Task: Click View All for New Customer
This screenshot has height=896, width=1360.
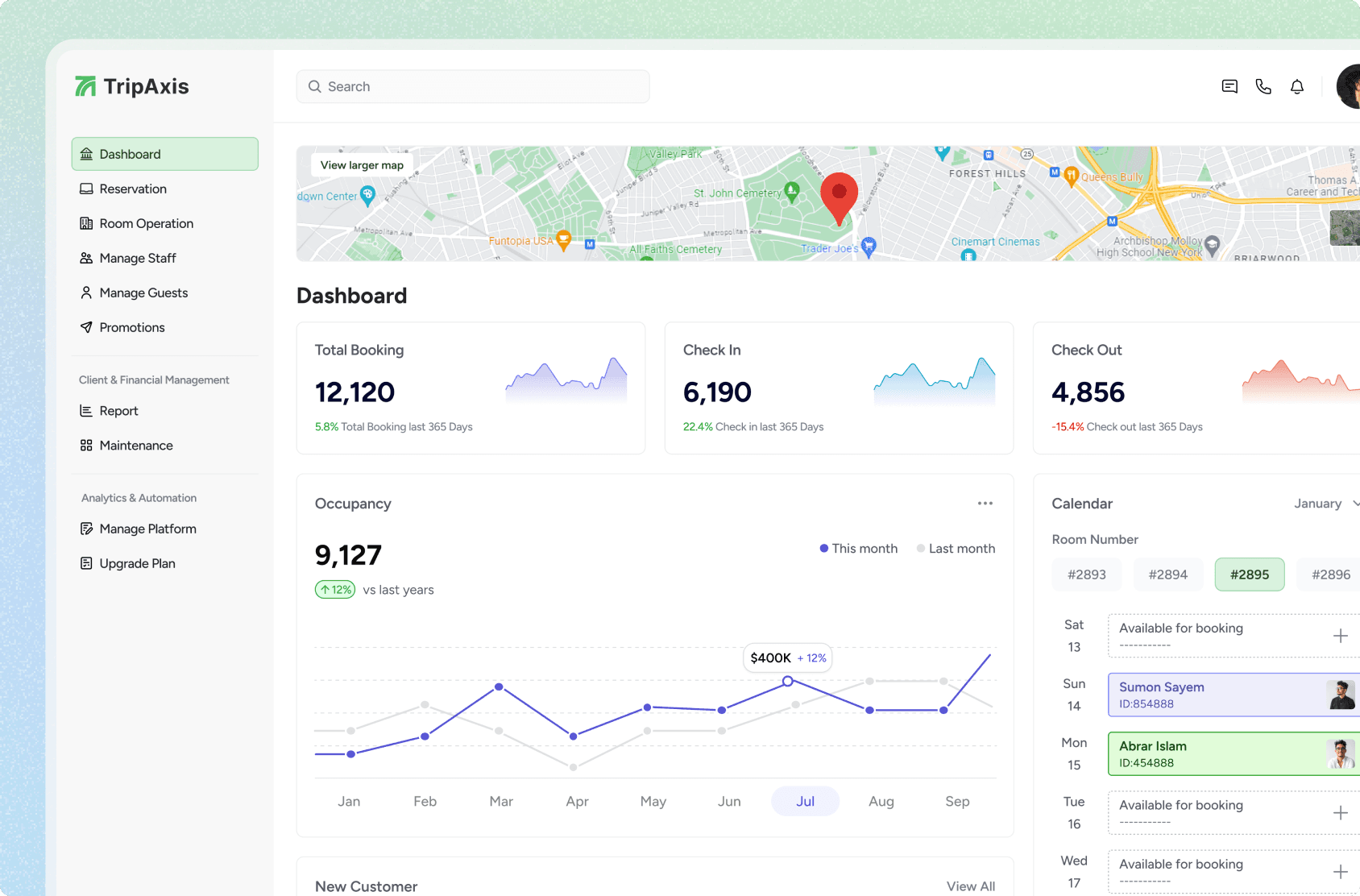Action: point(971,886)
